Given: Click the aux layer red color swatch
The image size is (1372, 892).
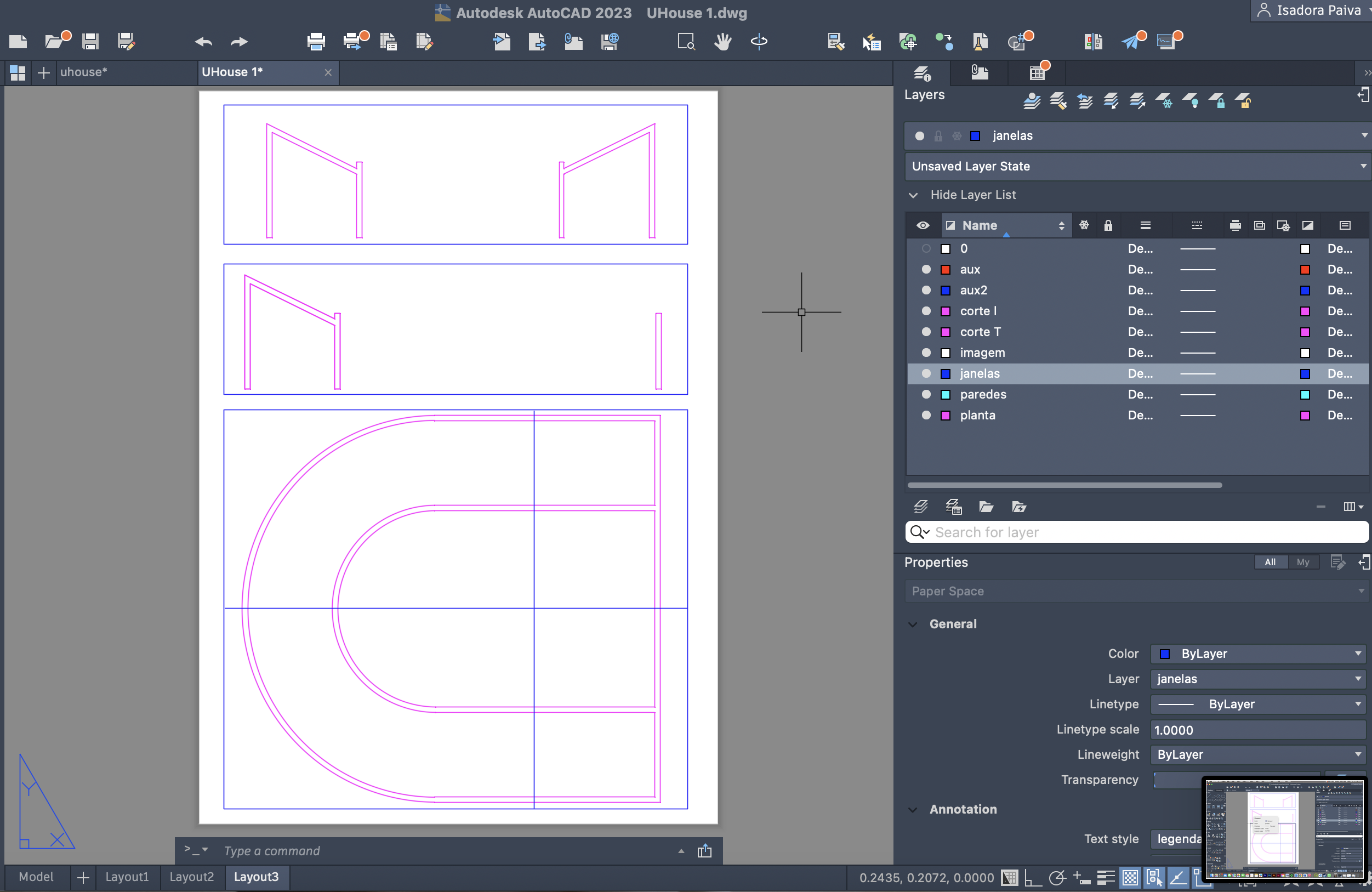Looking at the screenshot, I should (946, 270).
